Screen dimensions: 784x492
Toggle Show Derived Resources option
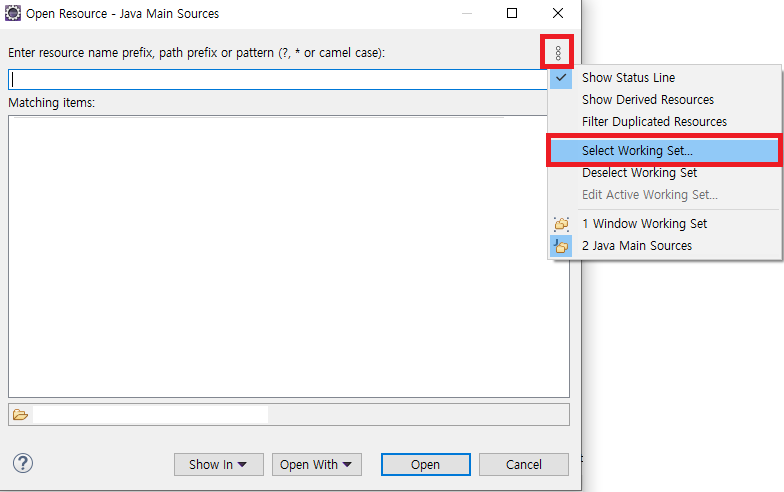(x=664, y=100)
